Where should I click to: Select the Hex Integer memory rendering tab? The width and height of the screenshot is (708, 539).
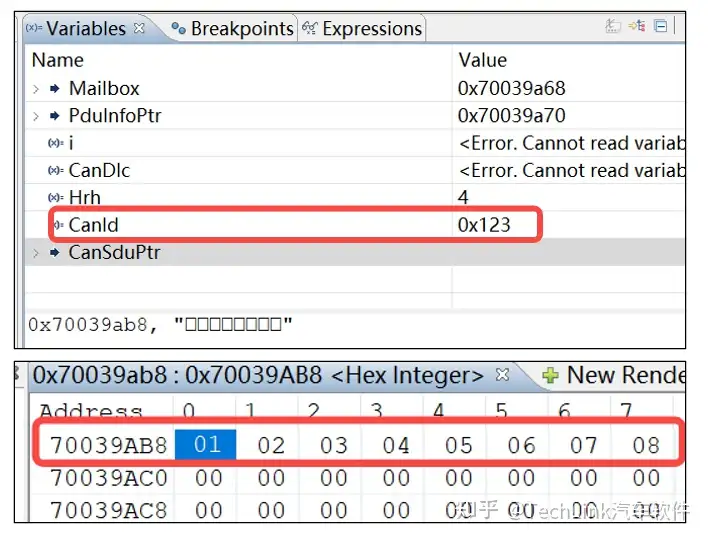pyautogui.click(x=258, y=376)
